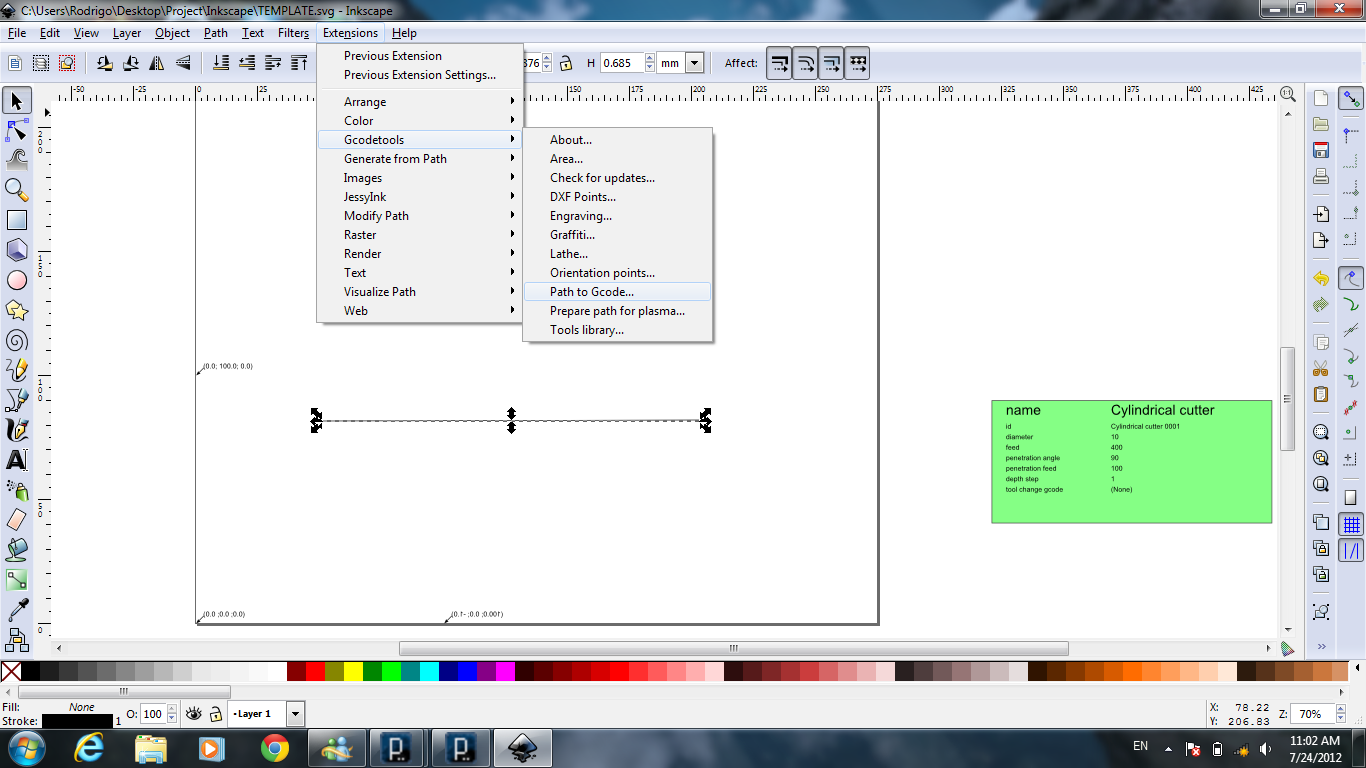Select the Node edit tool
The width and height of the screenshot is (1366, 768).
coord(17,130)
